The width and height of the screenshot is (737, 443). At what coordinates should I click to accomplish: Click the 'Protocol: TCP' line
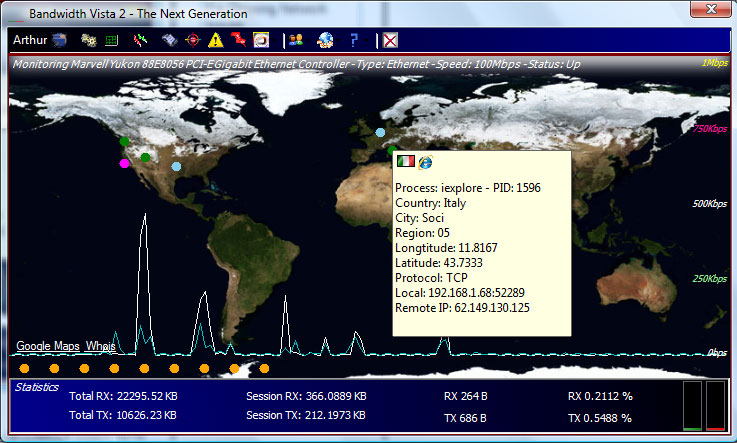pos(431,278)
